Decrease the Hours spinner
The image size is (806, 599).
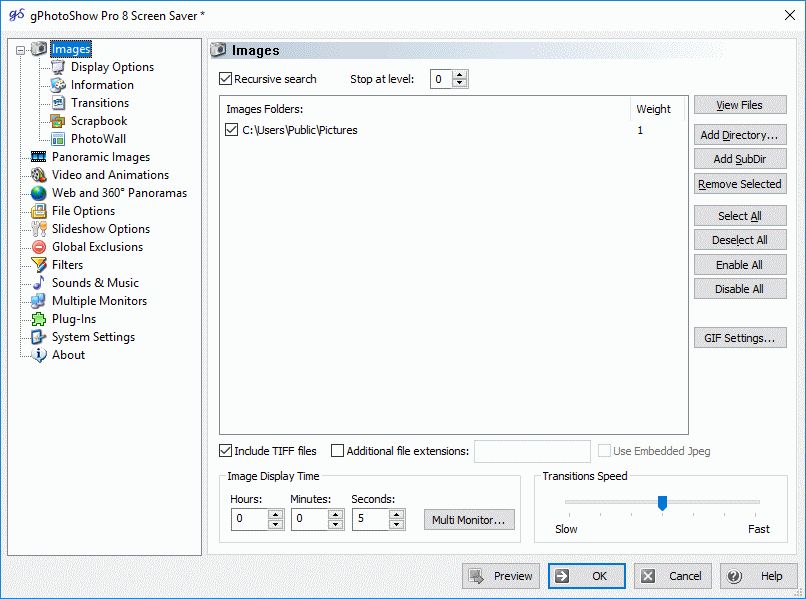tap(276, 524)
